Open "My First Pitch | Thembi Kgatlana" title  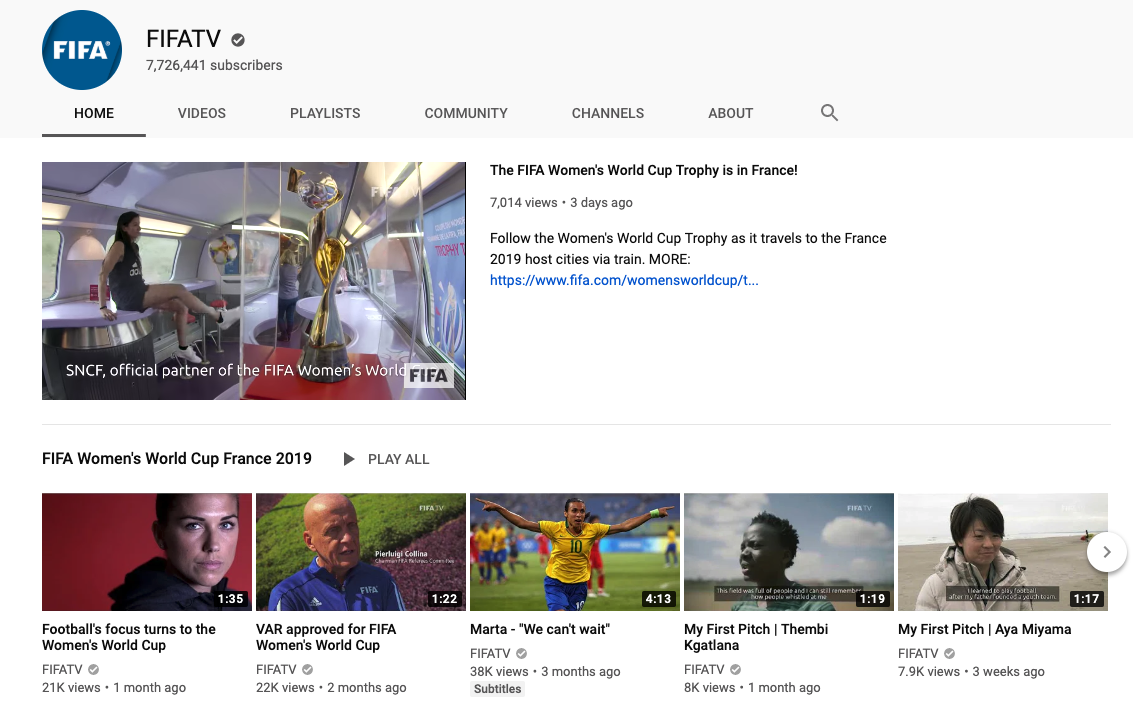click(x=756, y=637)
